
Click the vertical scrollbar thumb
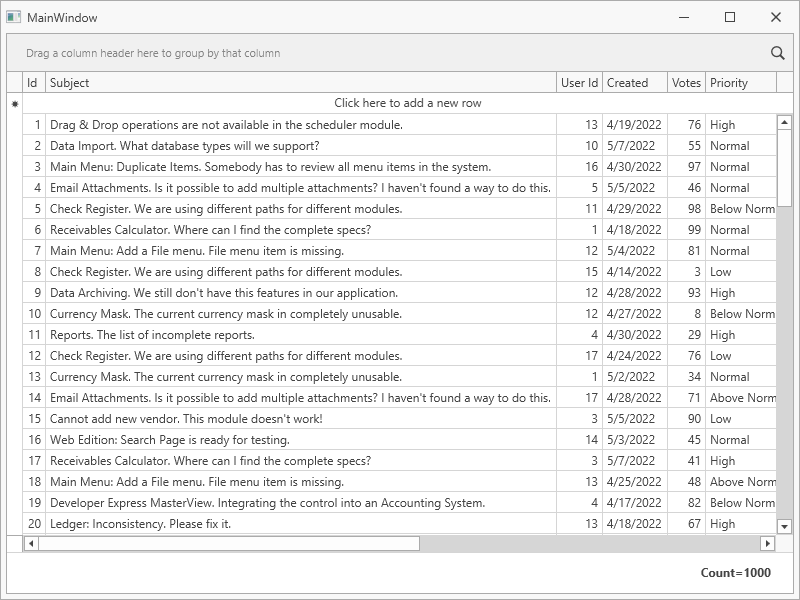(784, 168)
